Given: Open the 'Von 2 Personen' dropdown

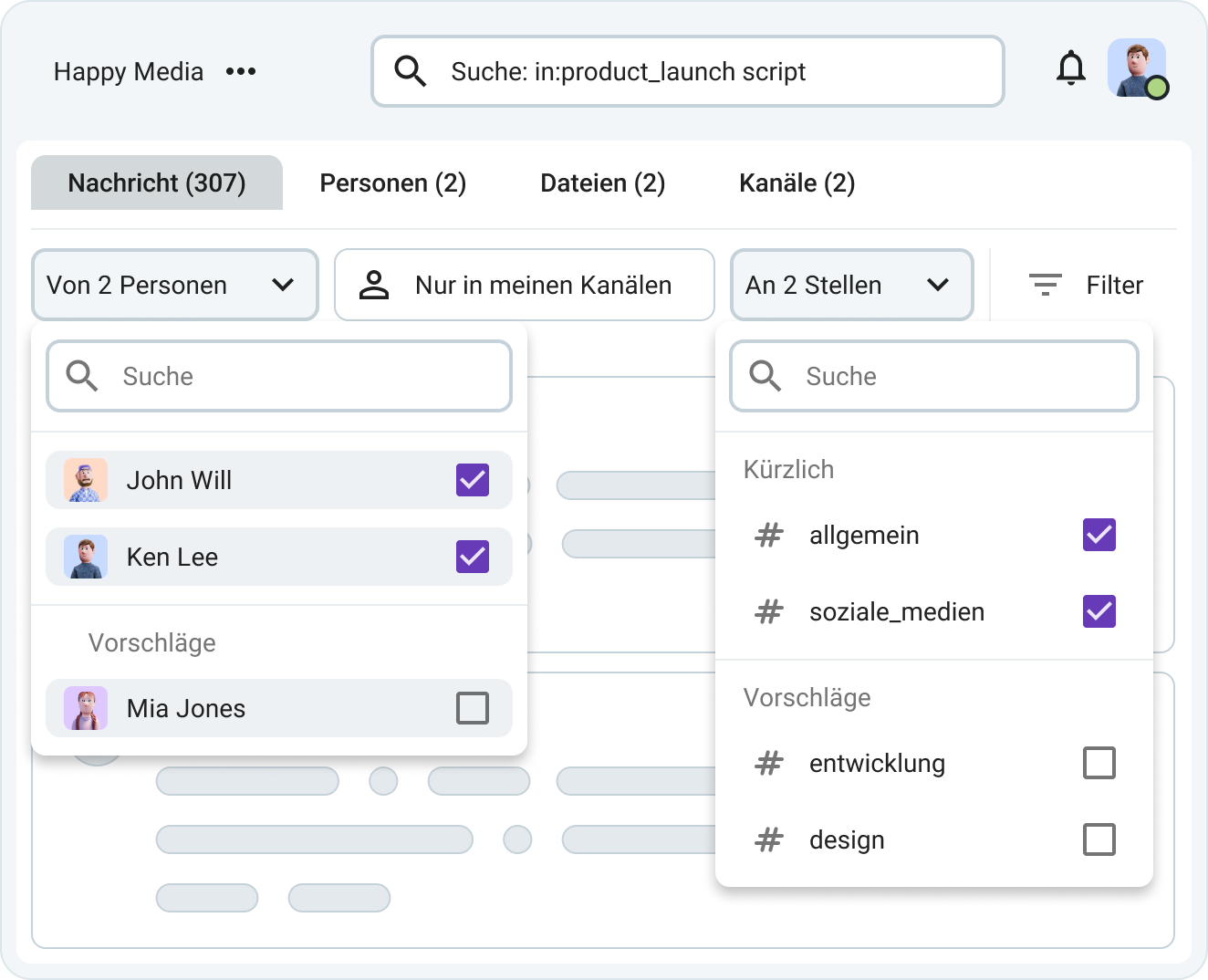Looking at the screenshot, I should click(174, 284).
